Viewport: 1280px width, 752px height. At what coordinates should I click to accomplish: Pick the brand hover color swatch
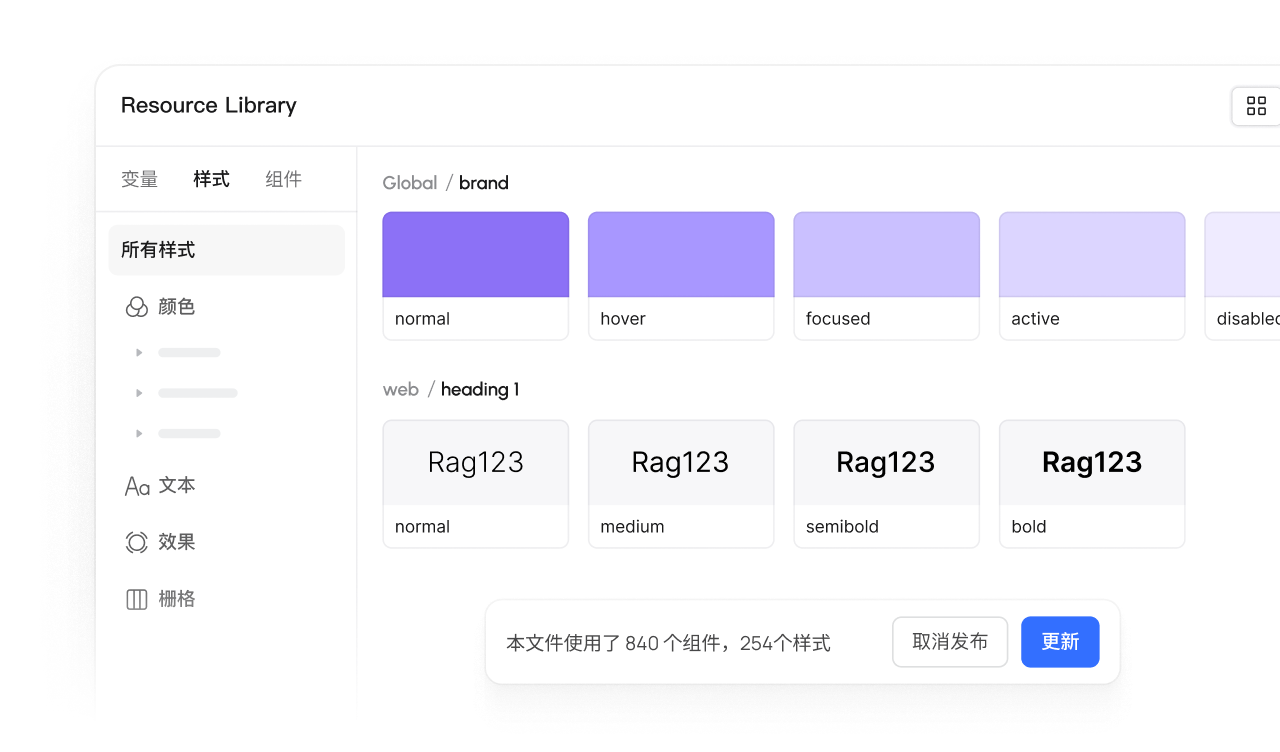pyautogui.click(x=681, y=256)
